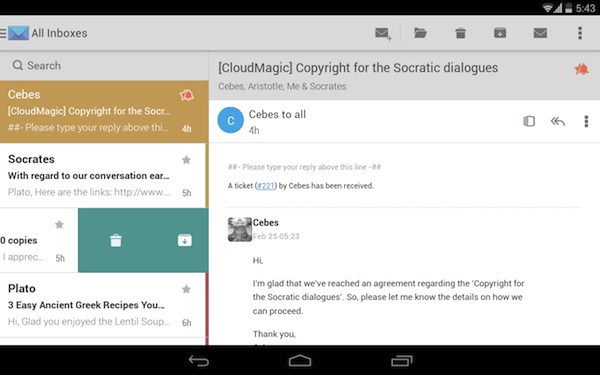600x375 pixels.
Task: Open message overflow menu next to reply
Action: 586,121
